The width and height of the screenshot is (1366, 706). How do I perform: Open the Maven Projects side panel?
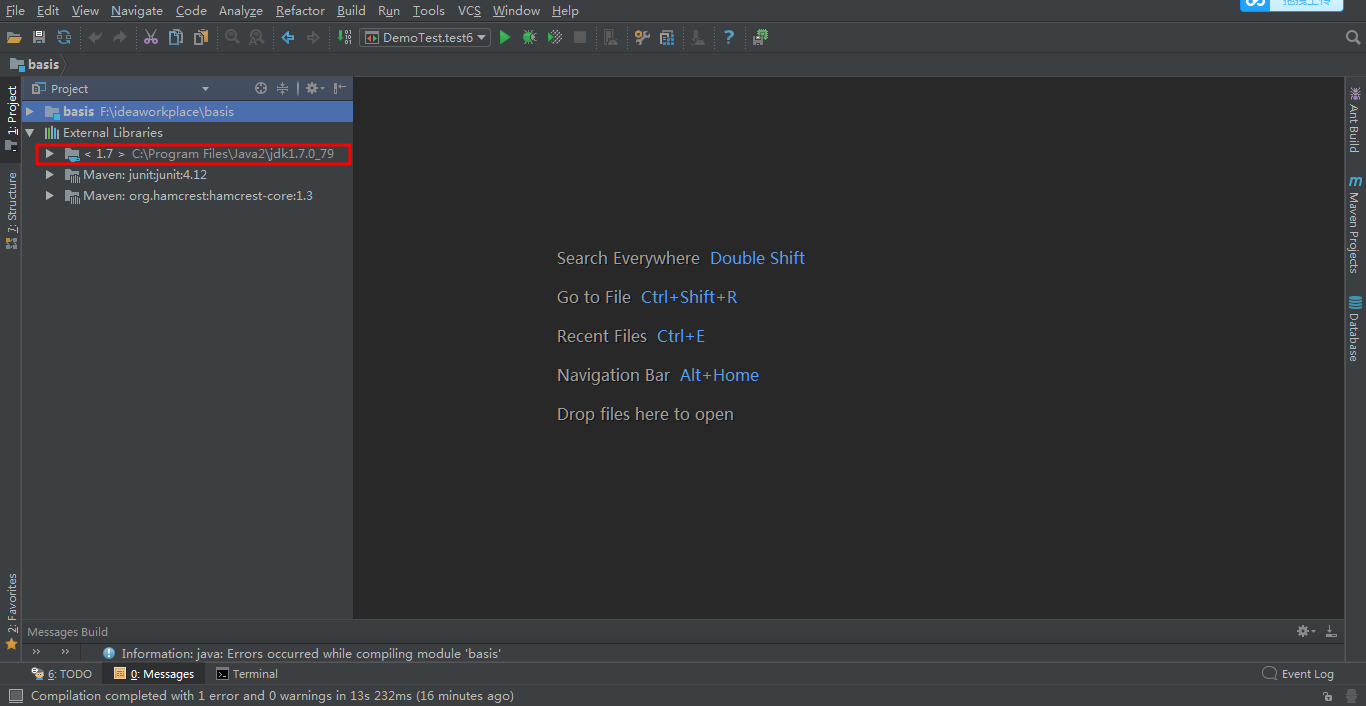1354,225
